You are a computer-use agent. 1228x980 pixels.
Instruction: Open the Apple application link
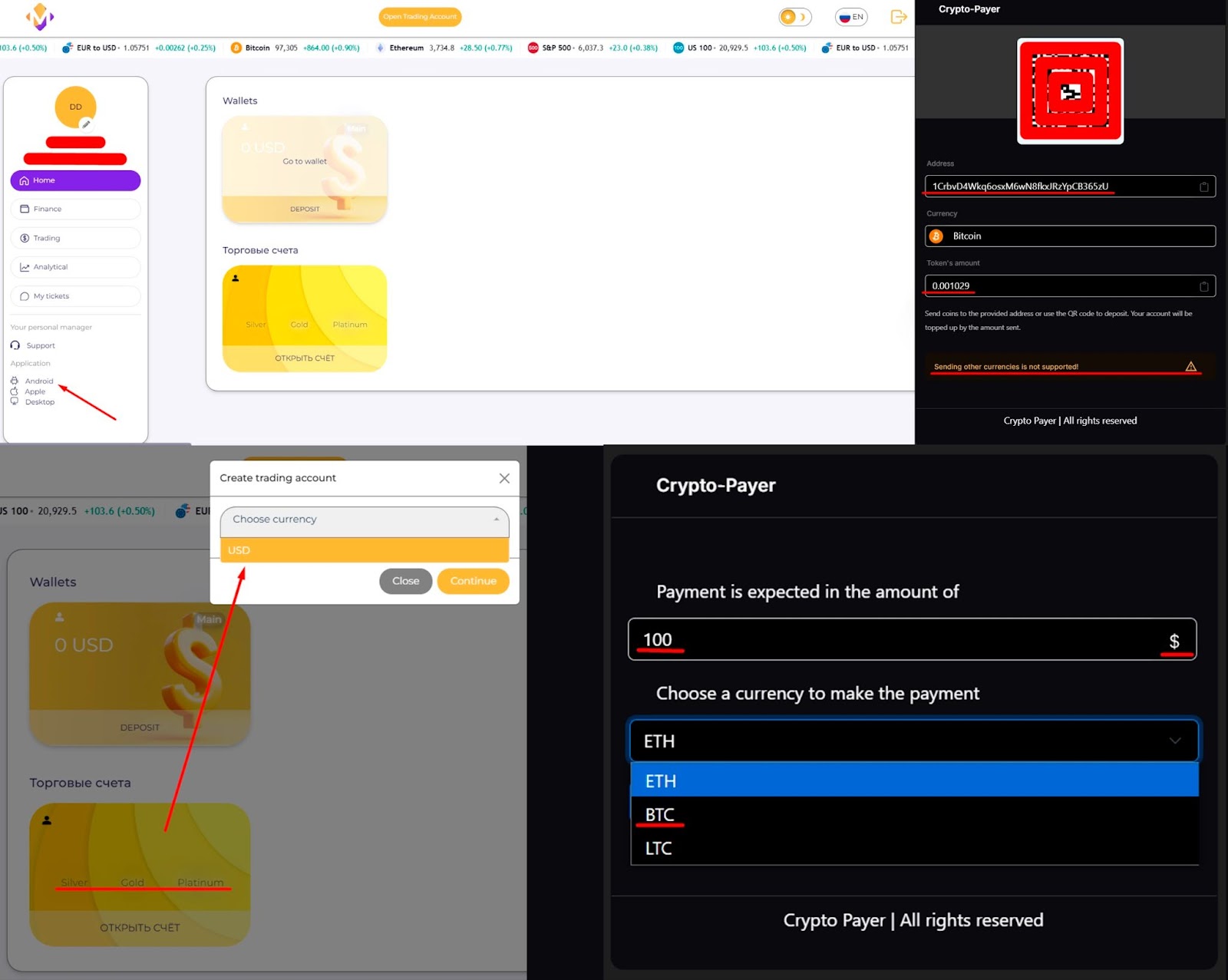pos(35,391)
